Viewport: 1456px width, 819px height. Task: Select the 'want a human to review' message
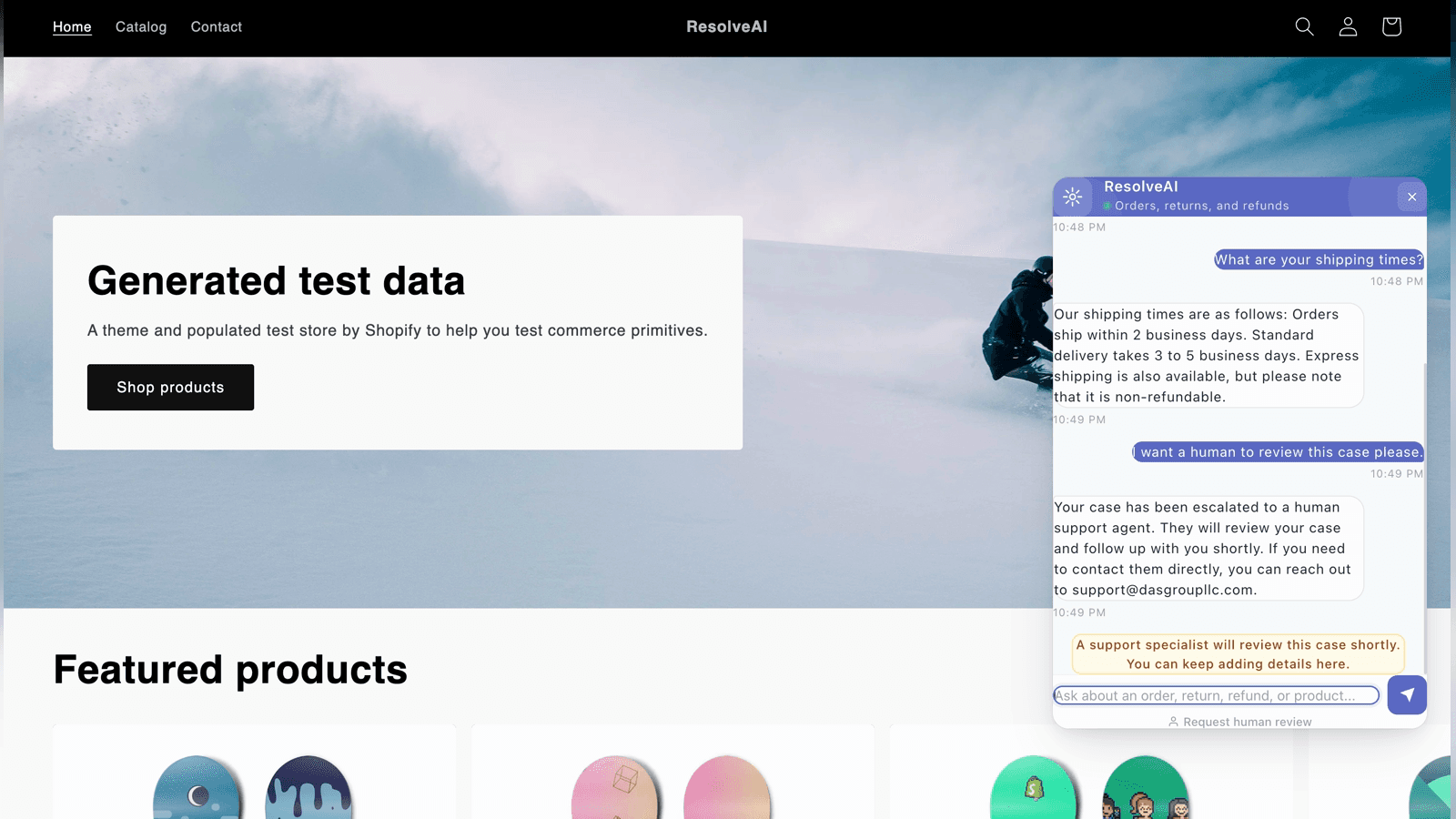coord(1278,451)
